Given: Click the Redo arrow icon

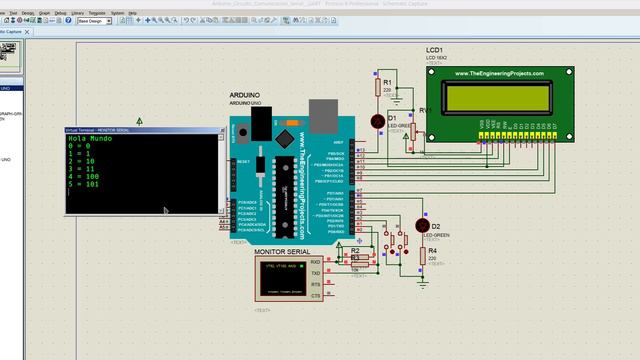Looking at the screenshot, I should (x=193, y=20).
